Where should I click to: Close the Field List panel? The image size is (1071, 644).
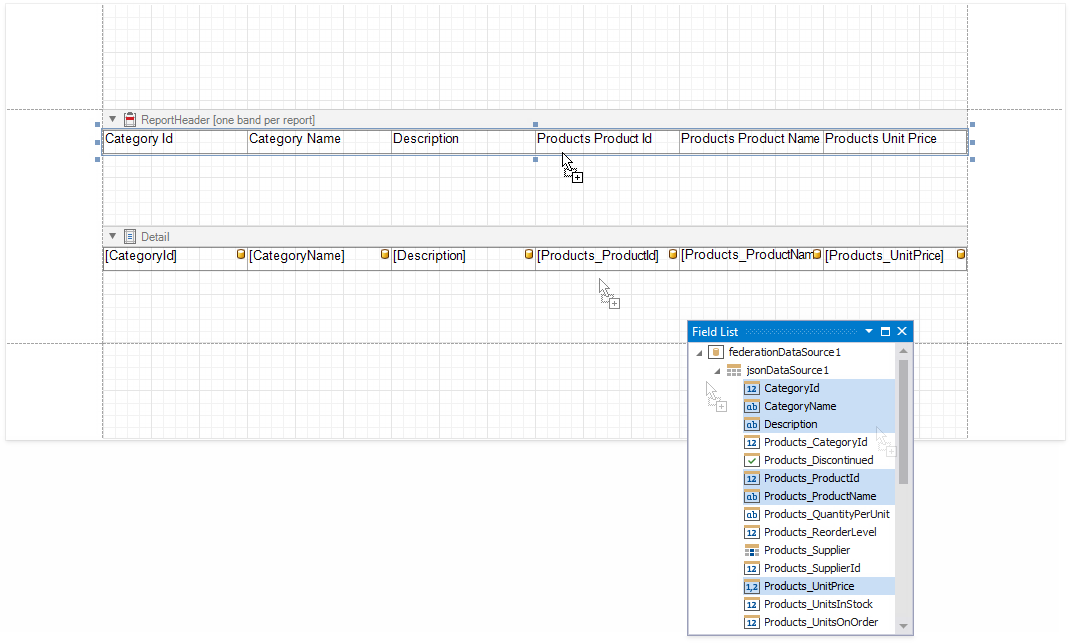[x=901, y=331]
